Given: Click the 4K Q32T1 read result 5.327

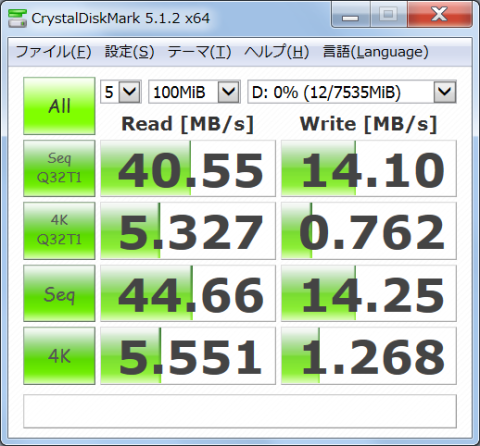Looking at the screenshot, I should pyautogui.click(x=188, y=231).
